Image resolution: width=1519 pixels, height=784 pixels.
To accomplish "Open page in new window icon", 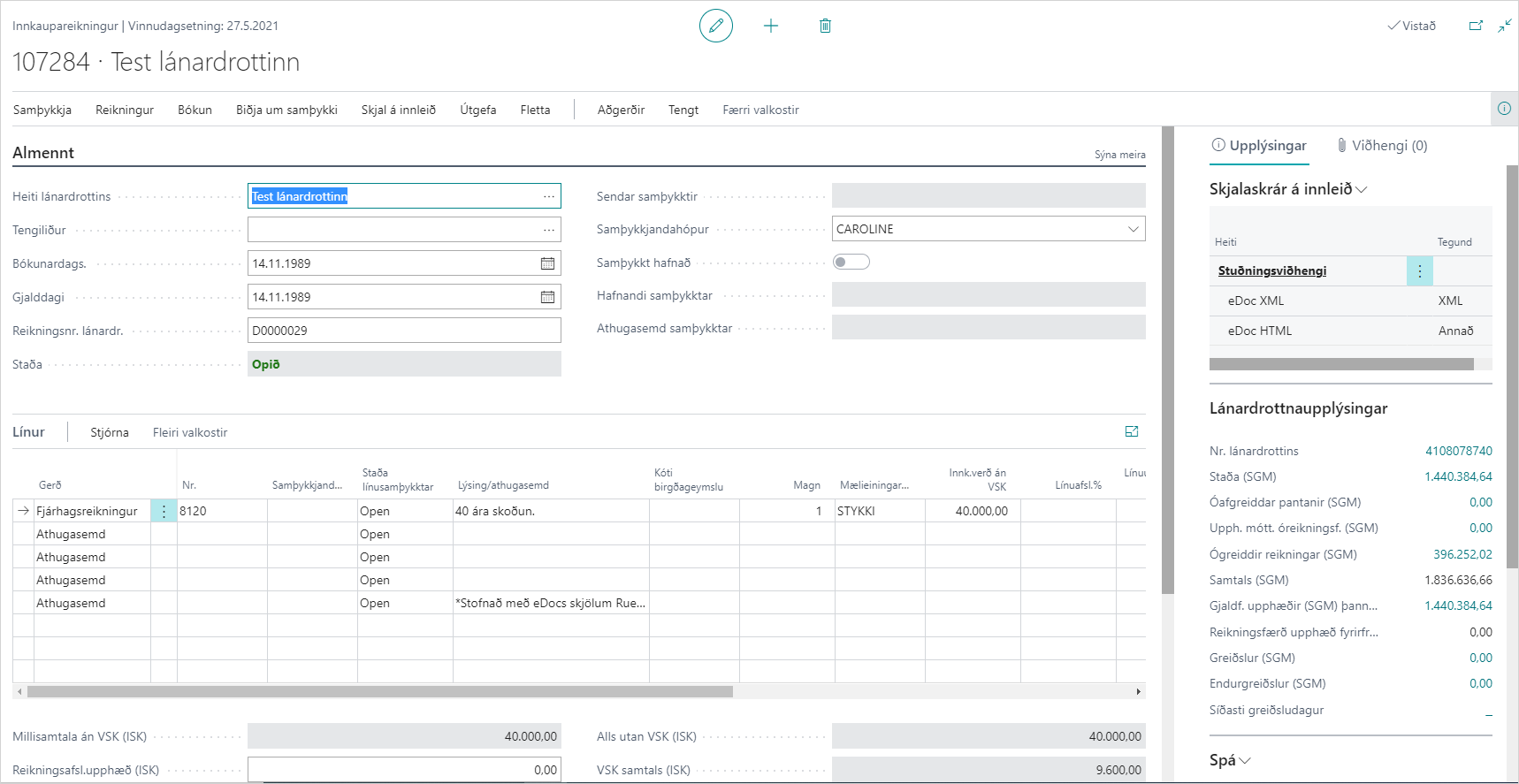I will click(x=1476, y=26).
